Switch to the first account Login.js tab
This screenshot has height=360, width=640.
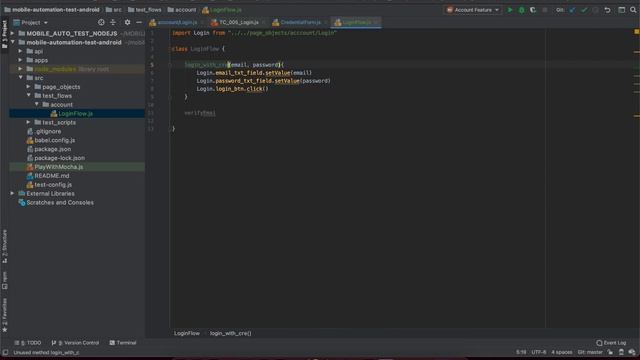[177, 22]
